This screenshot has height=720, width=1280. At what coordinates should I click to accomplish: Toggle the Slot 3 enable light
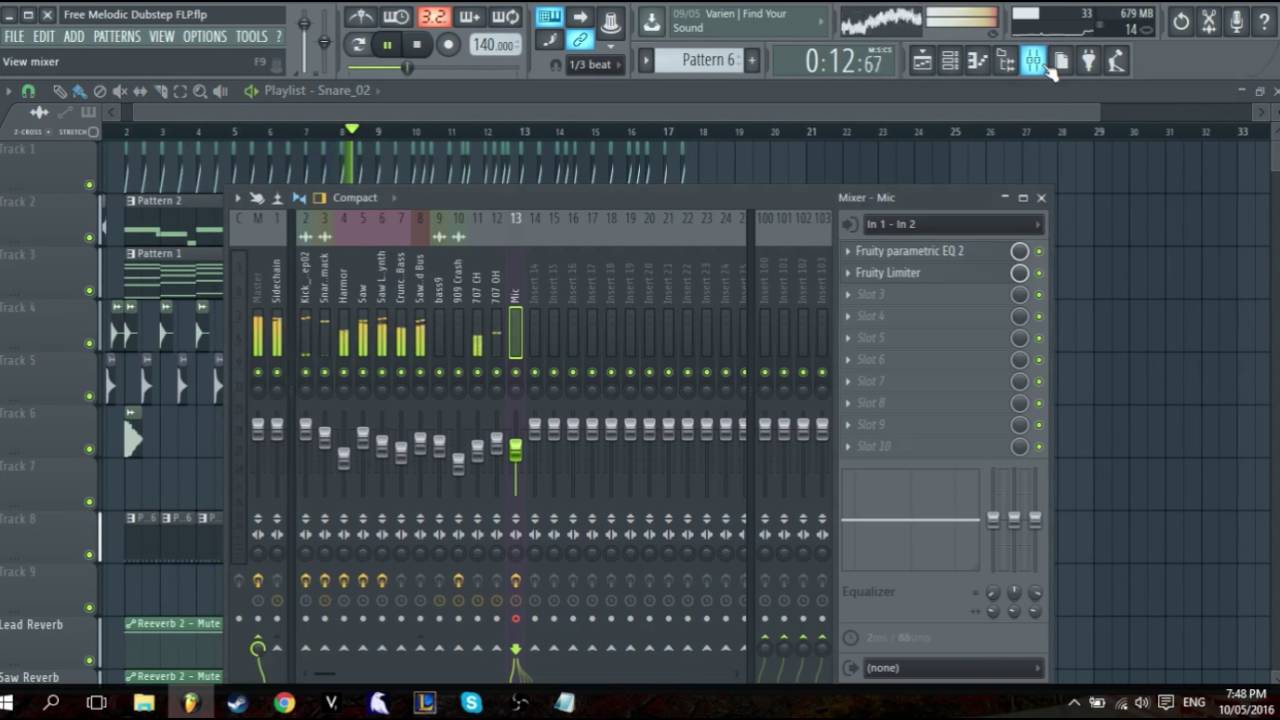pyautogui.click(x=1039, y=295)
